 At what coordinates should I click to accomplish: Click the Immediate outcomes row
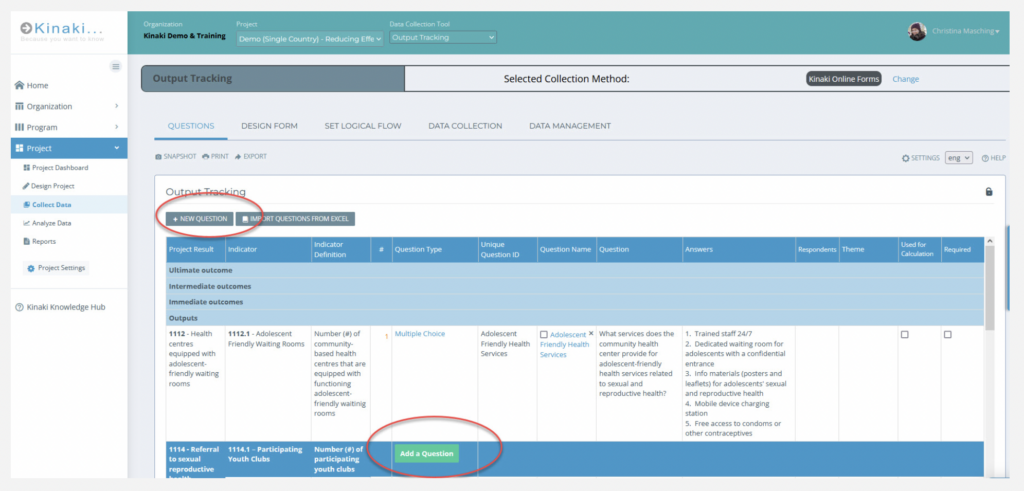point(575,302)
